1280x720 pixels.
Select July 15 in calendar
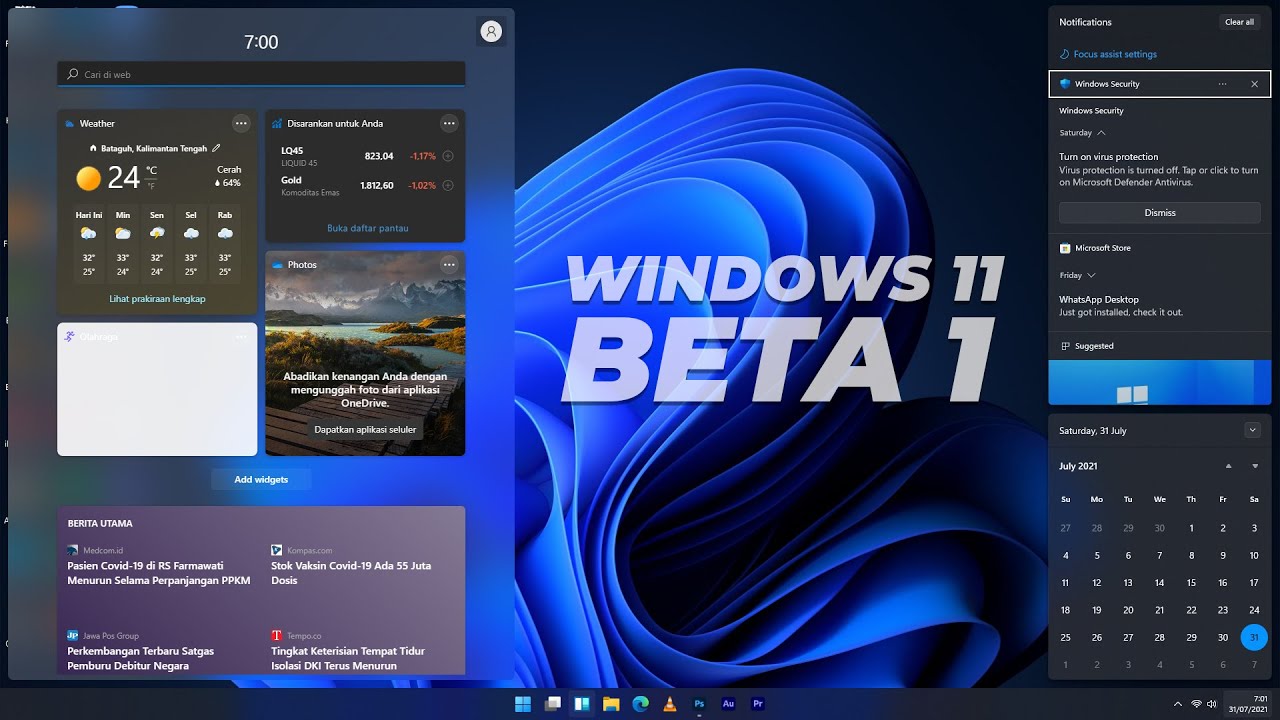click(x=1191, y=582)
